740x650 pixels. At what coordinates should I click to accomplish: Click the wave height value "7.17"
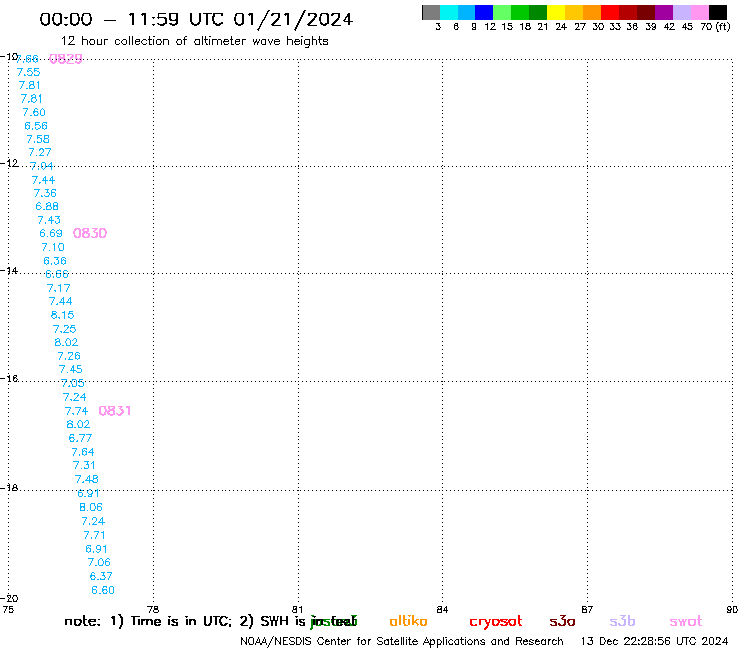tap(59, 288)
